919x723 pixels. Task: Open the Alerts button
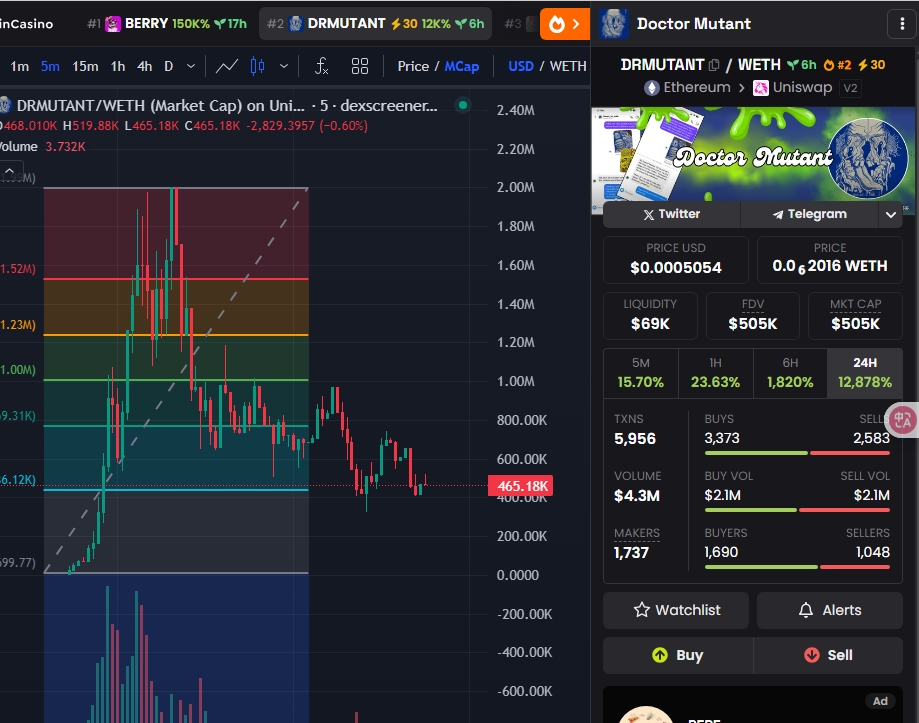coord(829,610)
